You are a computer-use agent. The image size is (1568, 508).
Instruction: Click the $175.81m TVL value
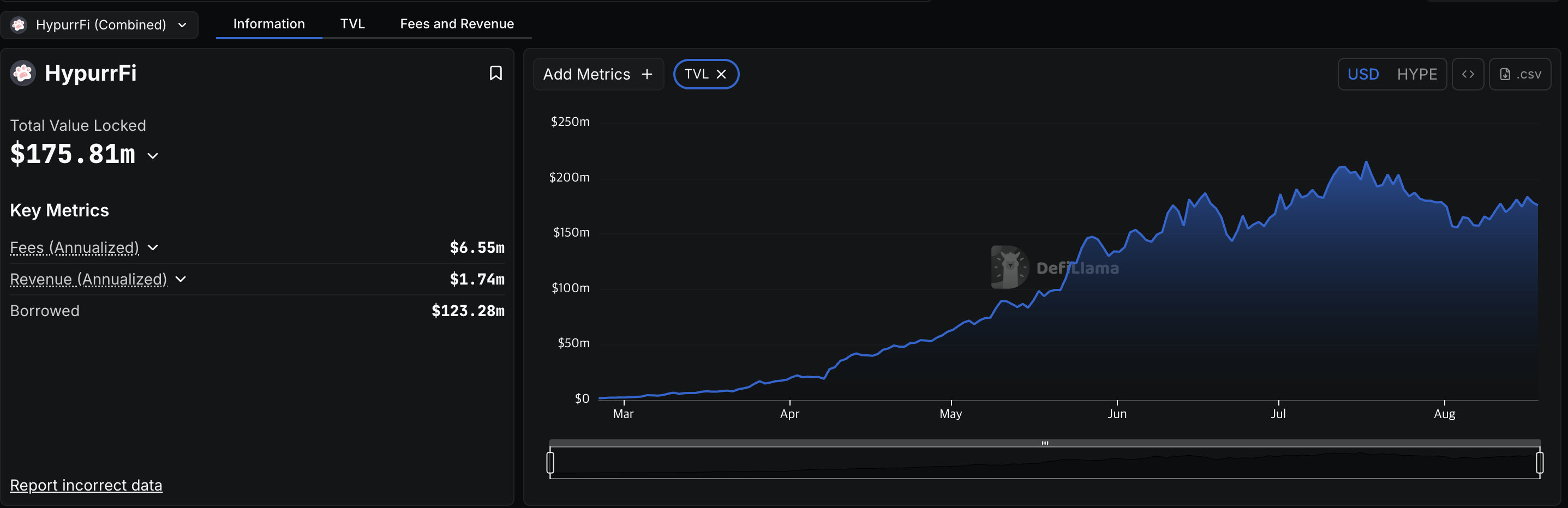73,154
